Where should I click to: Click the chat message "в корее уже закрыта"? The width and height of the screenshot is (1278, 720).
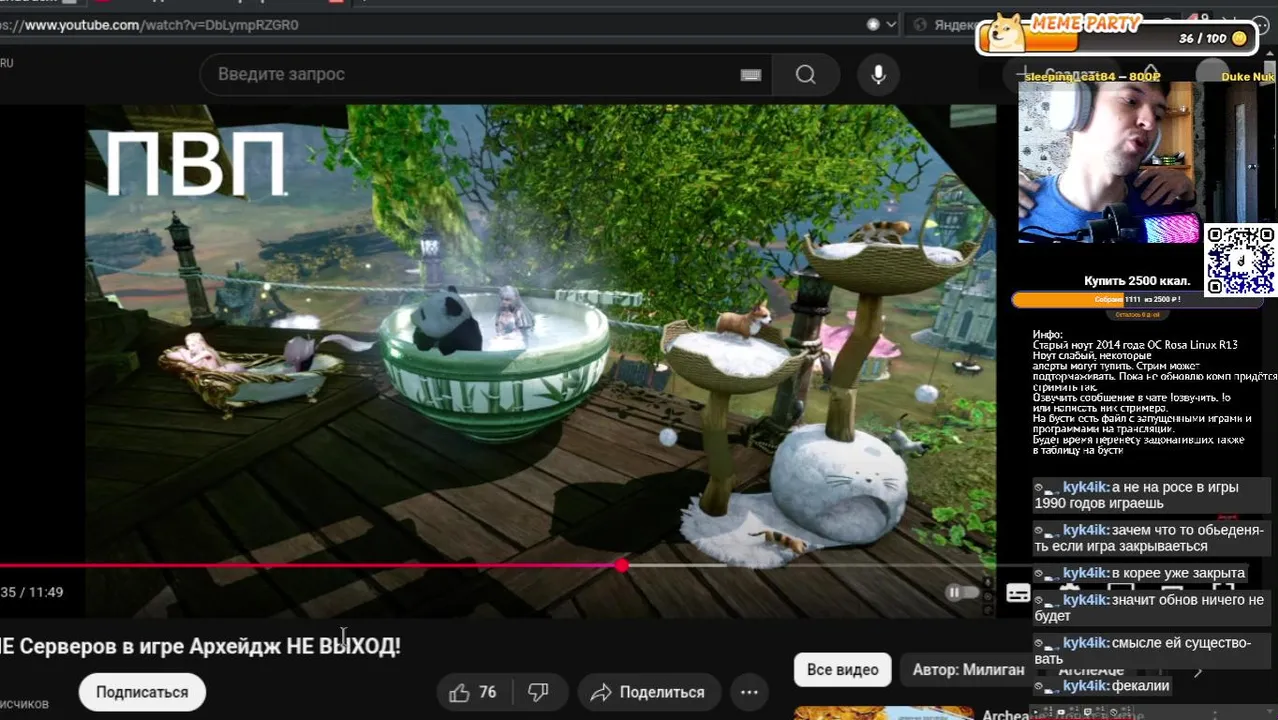click(x=1140, y=573)
